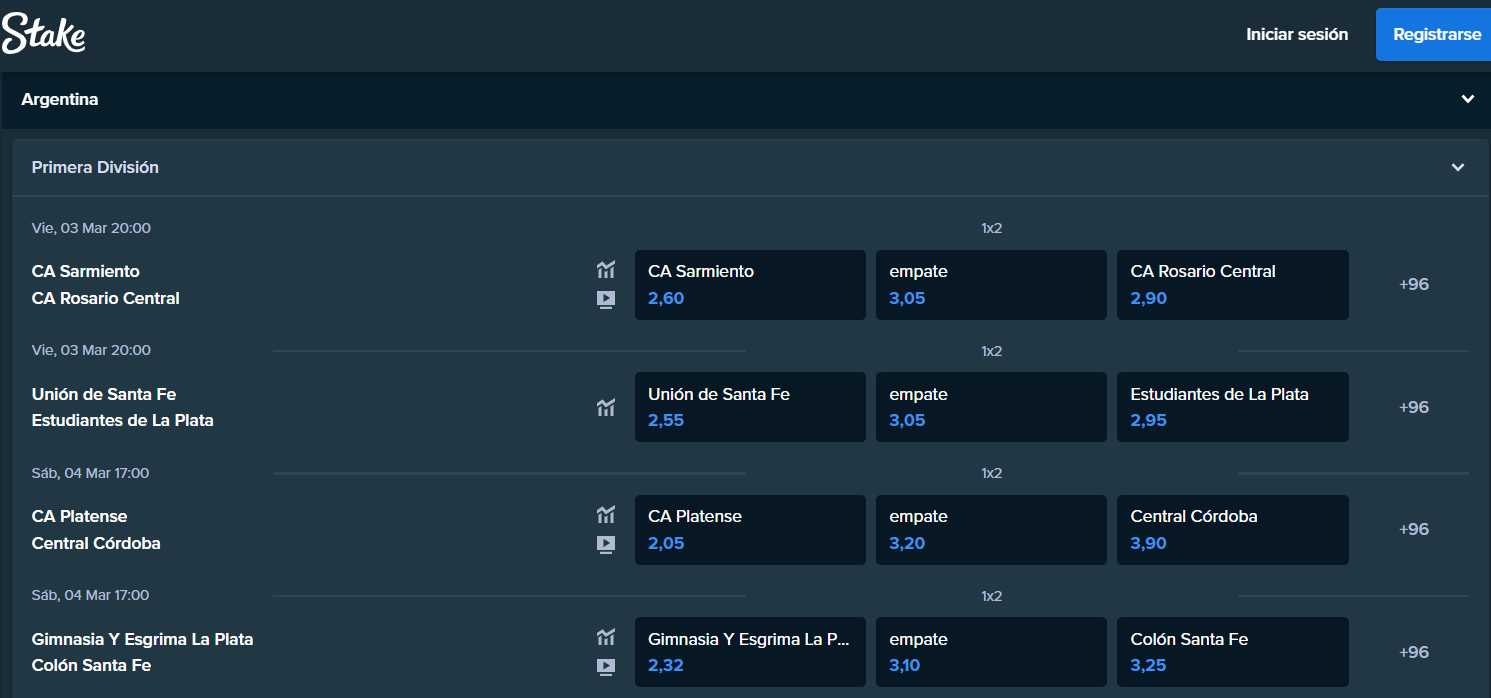Show +96 more markets for Sarmiento match
The image size is (1491, 698).
click(x=1414, y=284)
